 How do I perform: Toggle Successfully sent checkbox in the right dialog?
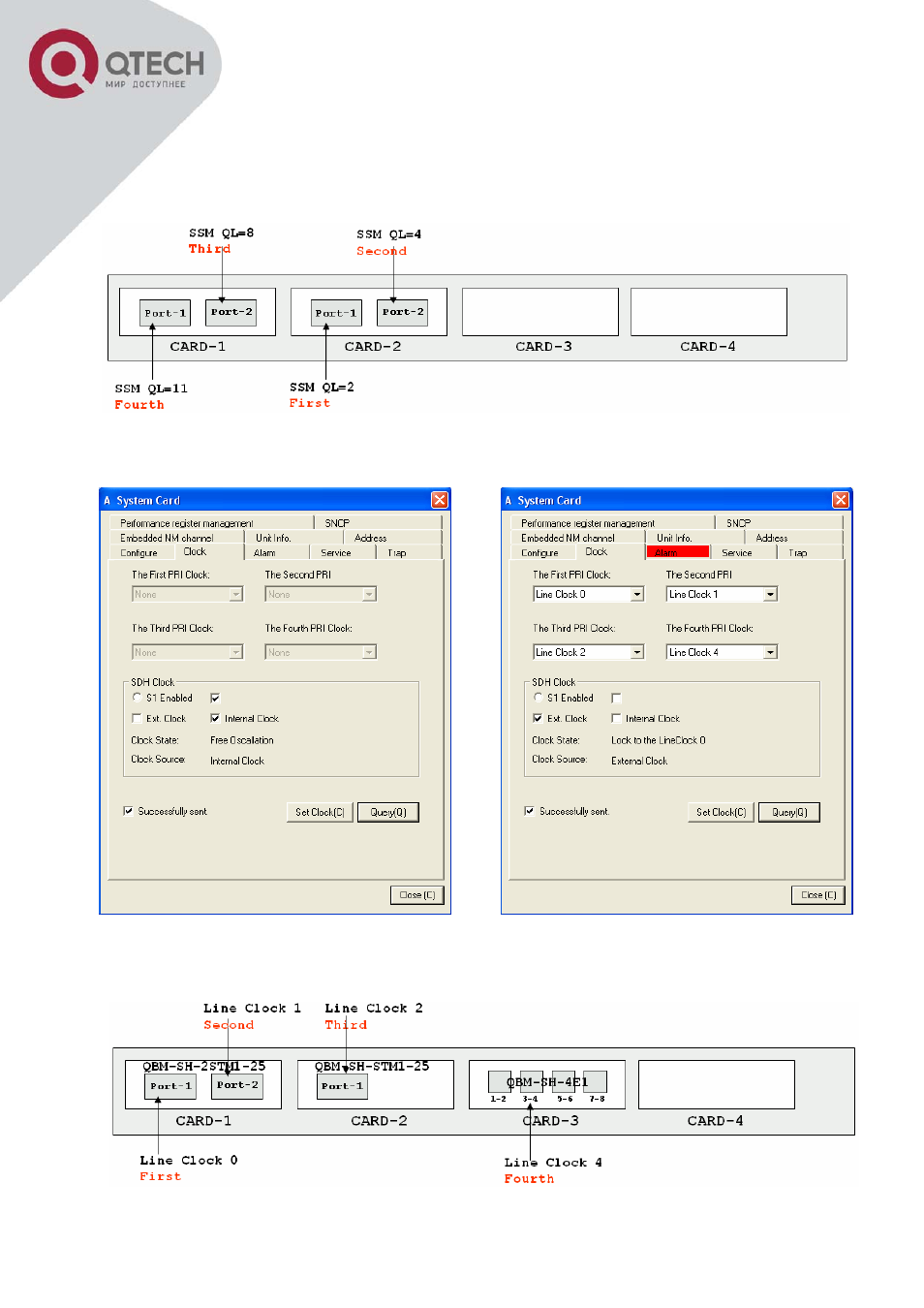[530, 811]
